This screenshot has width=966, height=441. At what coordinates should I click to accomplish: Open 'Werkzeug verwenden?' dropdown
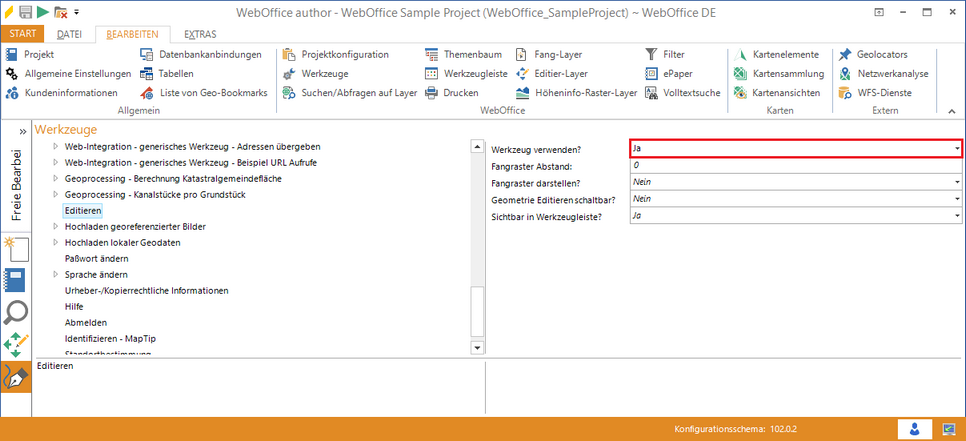[x=957, y=149]
